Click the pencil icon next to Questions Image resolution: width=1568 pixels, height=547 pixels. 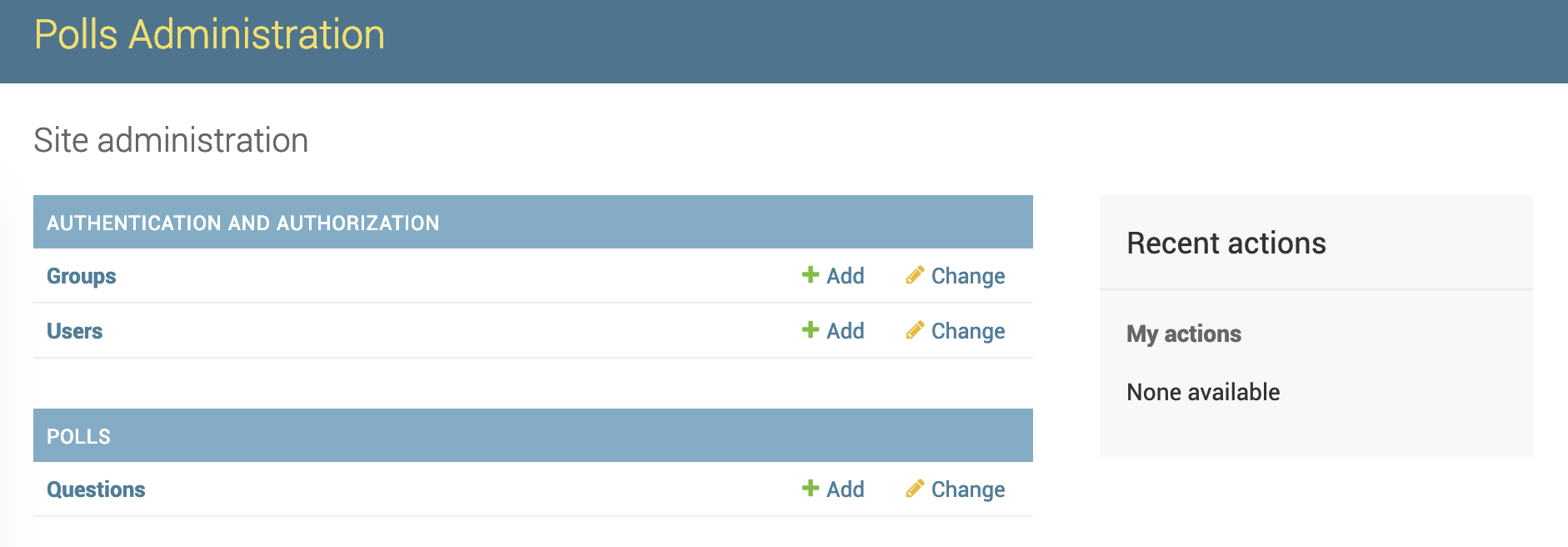(915, 489)
